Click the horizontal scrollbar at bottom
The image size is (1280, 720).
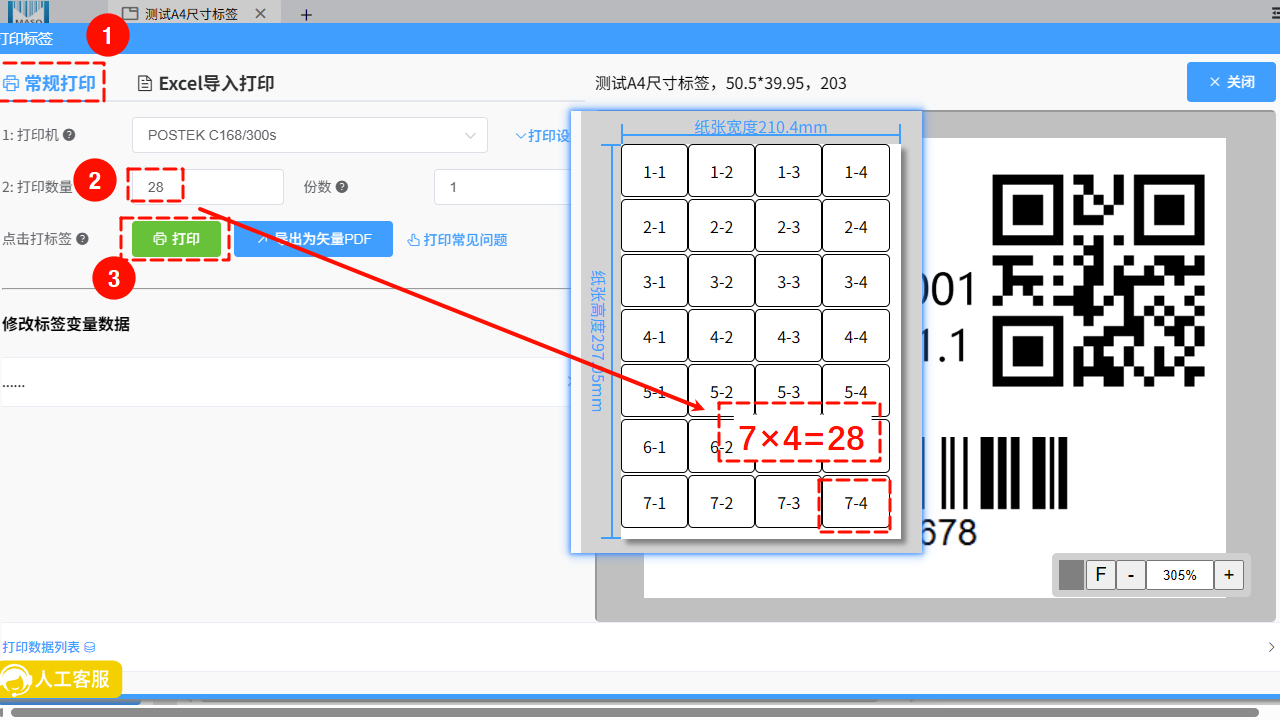[635, 712]
